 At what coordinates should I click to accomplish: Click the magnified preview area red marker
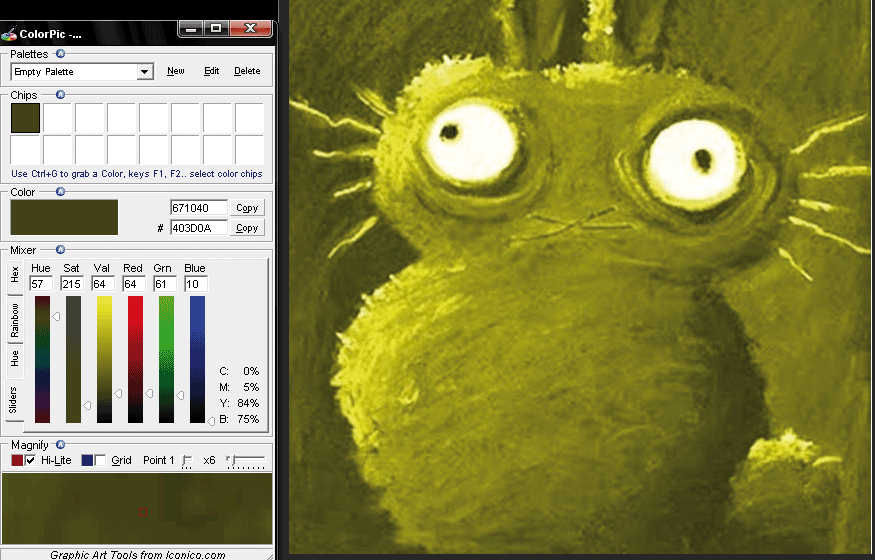[143, 512]
